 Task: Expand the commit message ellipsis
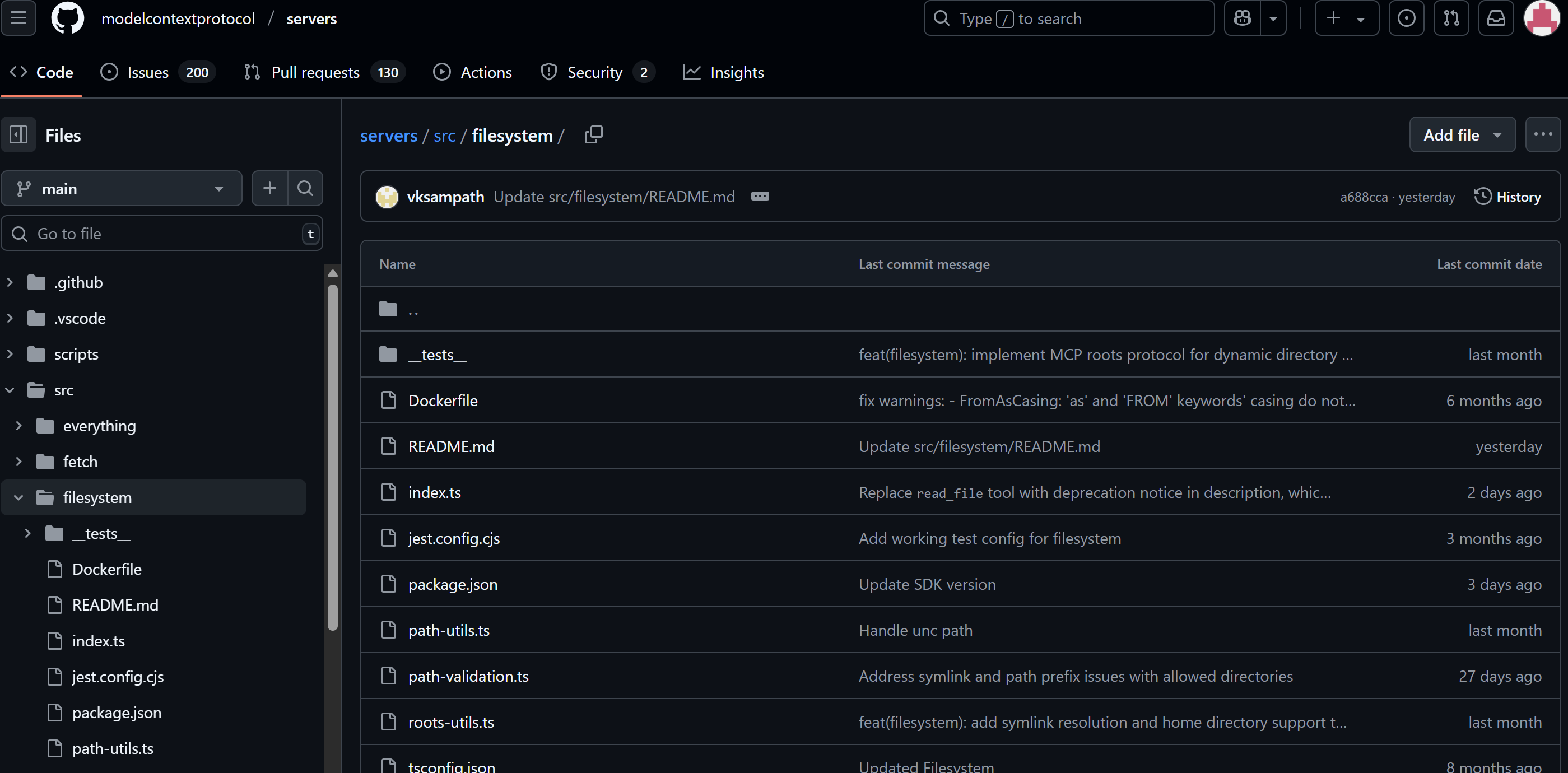[x=760, y=196]
